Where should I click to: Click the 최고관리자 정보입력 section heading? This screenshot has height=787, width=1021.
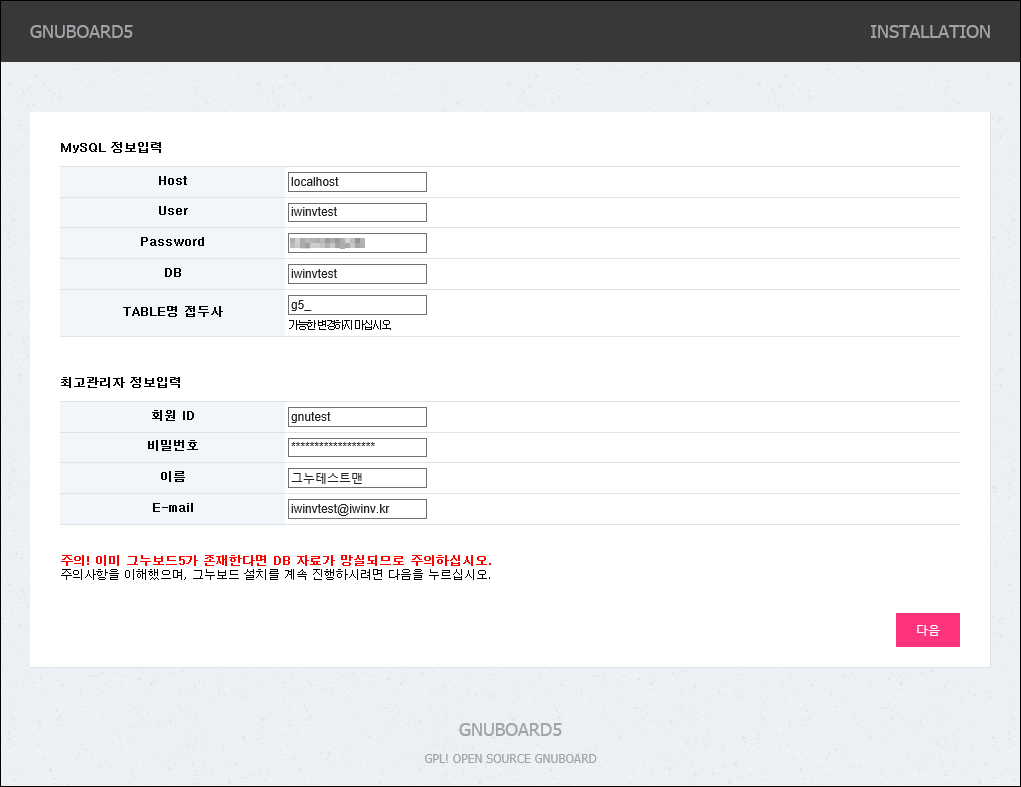(x=120, y=382)
